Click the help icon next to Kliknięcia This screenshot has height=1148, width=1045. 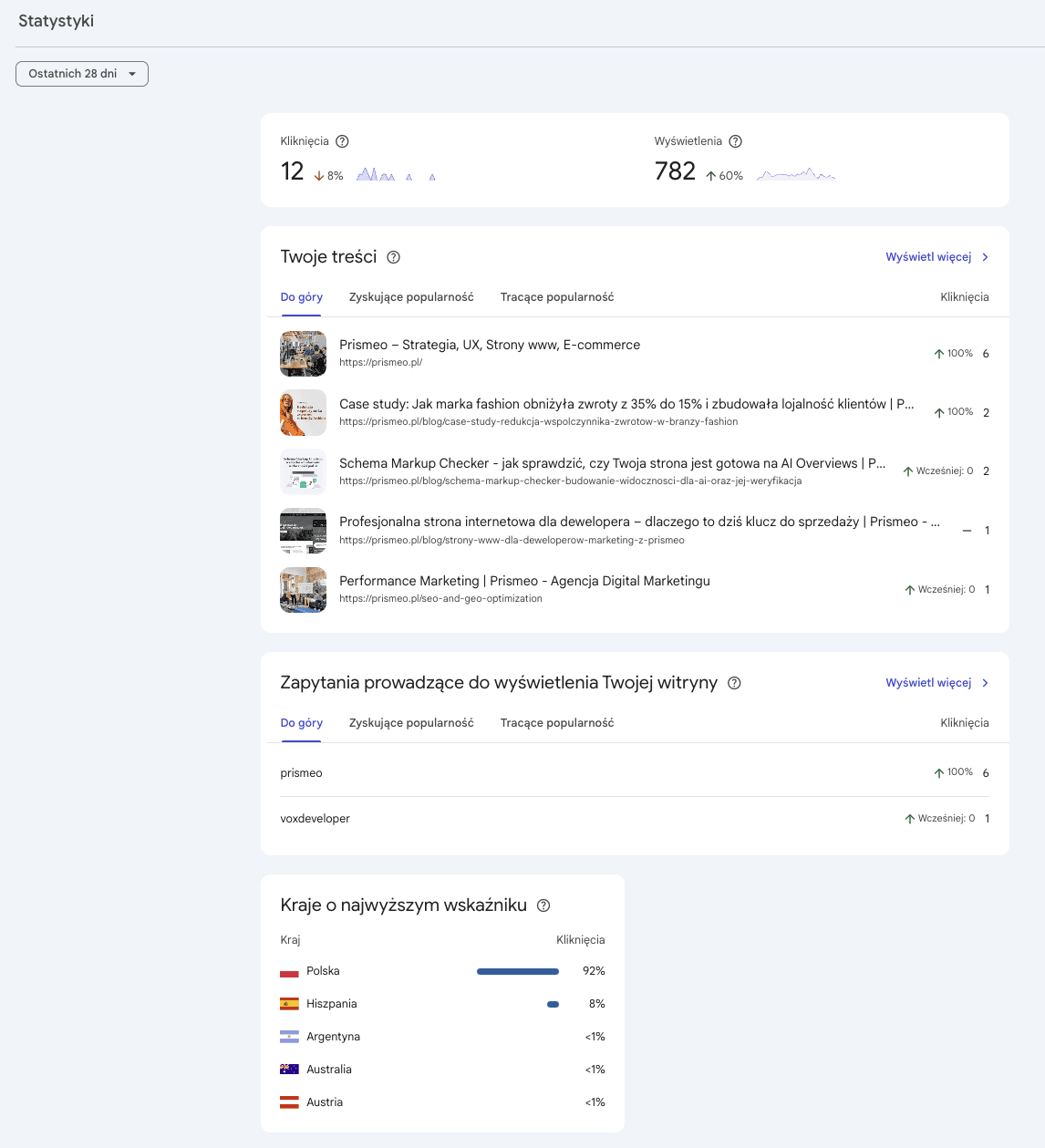point(343,141)
